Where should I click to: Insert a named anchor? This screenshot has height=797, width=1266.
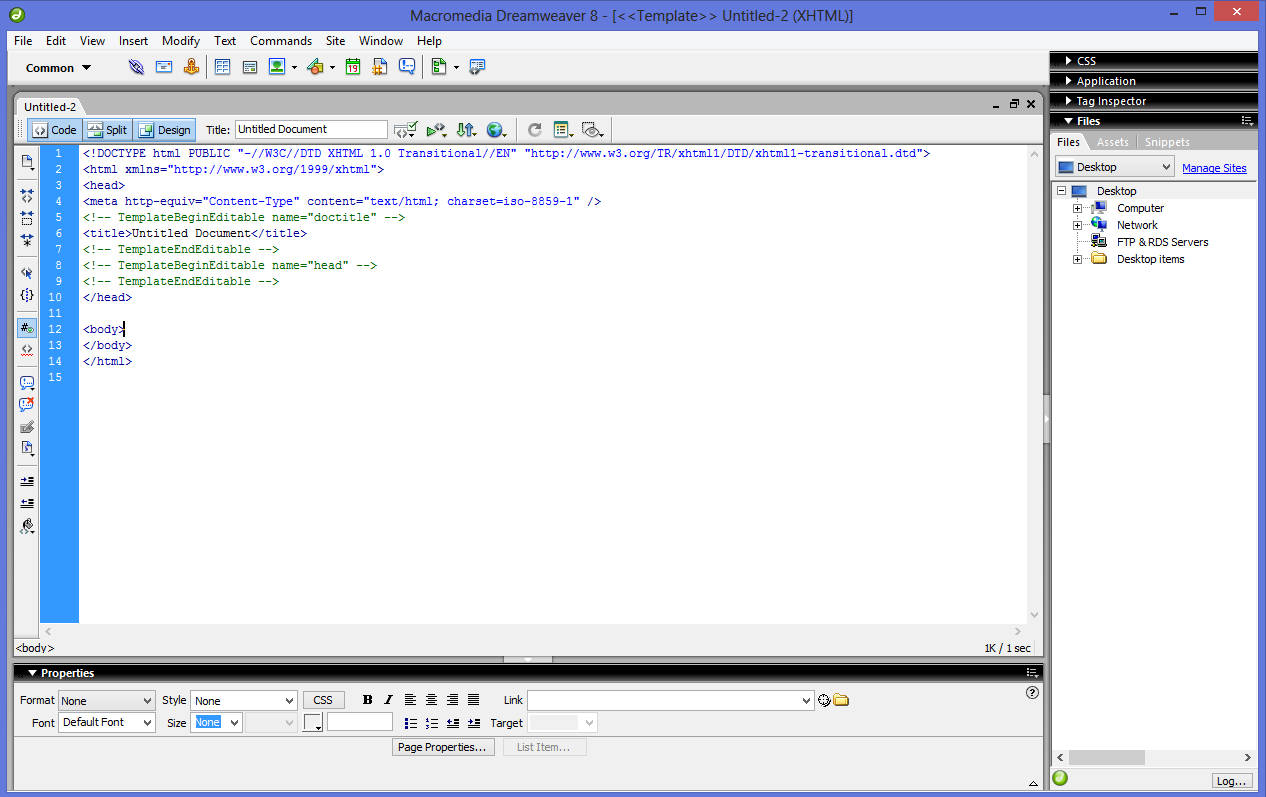191,67
